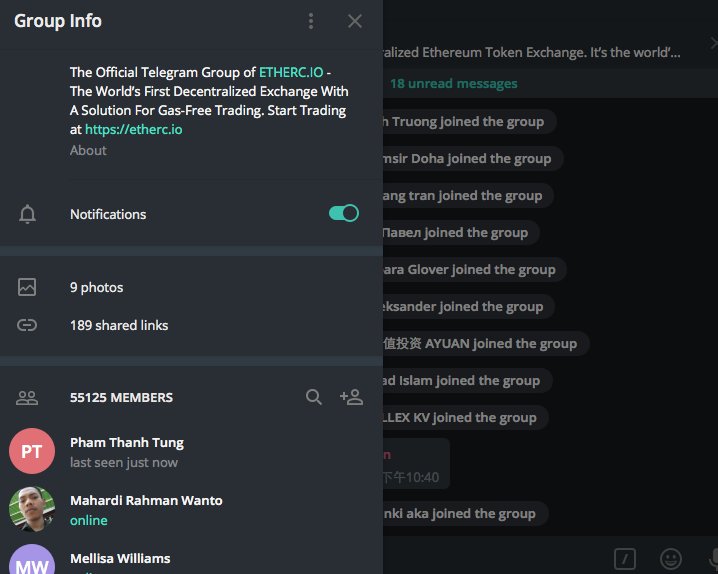Click the 18 unread messages bar
This screenshot has height=574, width=718.
(550, 83)
